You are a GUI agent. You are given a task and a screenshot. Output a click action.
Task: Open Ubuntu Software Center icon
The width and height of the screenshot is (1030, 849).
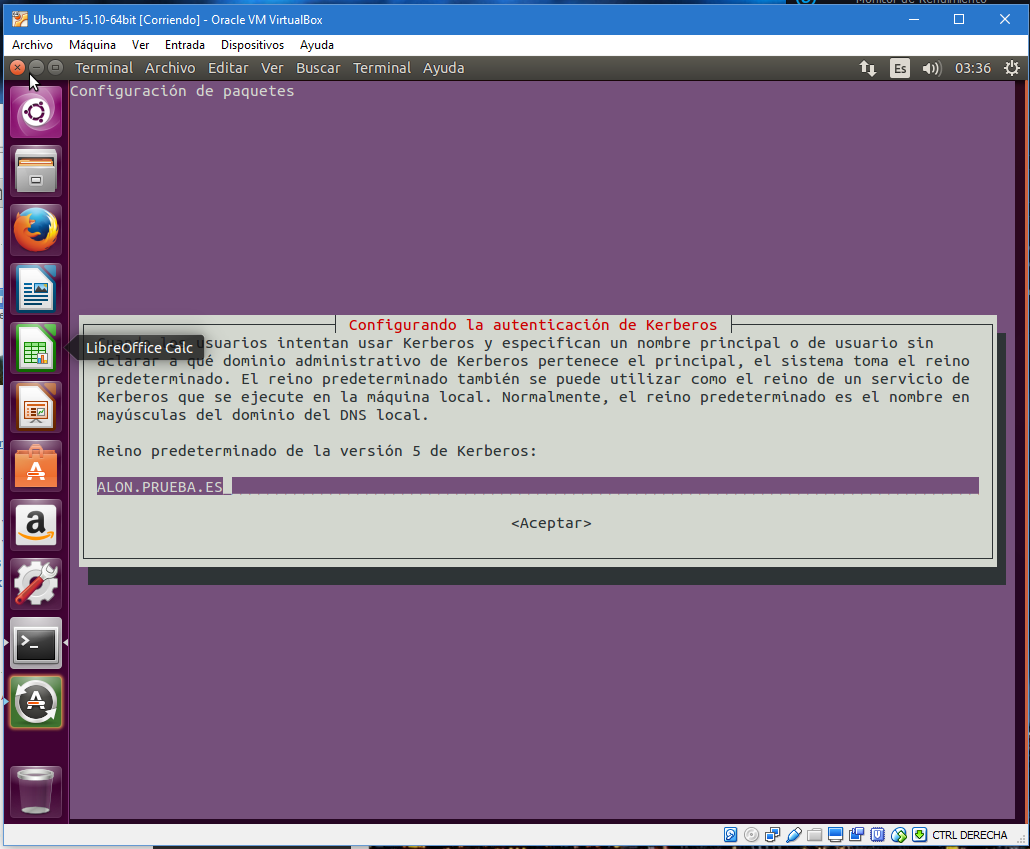click(x=36, y=466)
